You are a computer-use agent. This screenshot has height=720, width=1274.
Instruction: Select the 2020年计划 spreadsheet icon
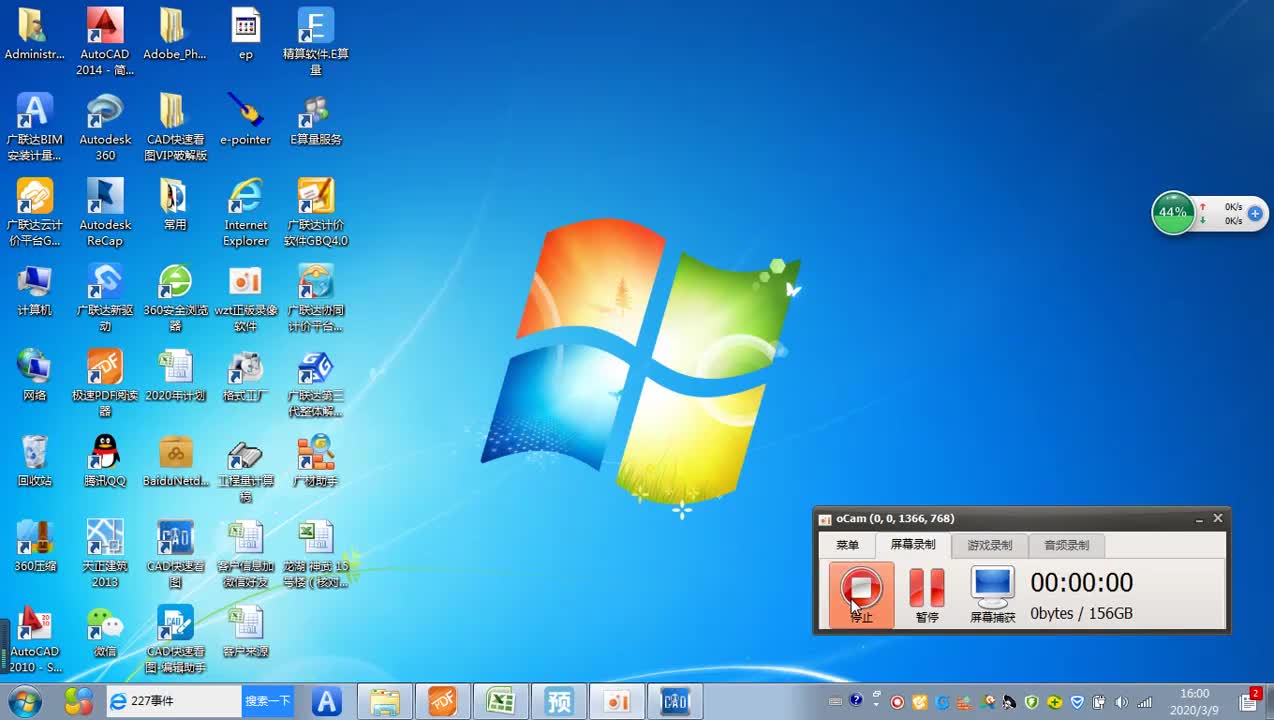175,374
